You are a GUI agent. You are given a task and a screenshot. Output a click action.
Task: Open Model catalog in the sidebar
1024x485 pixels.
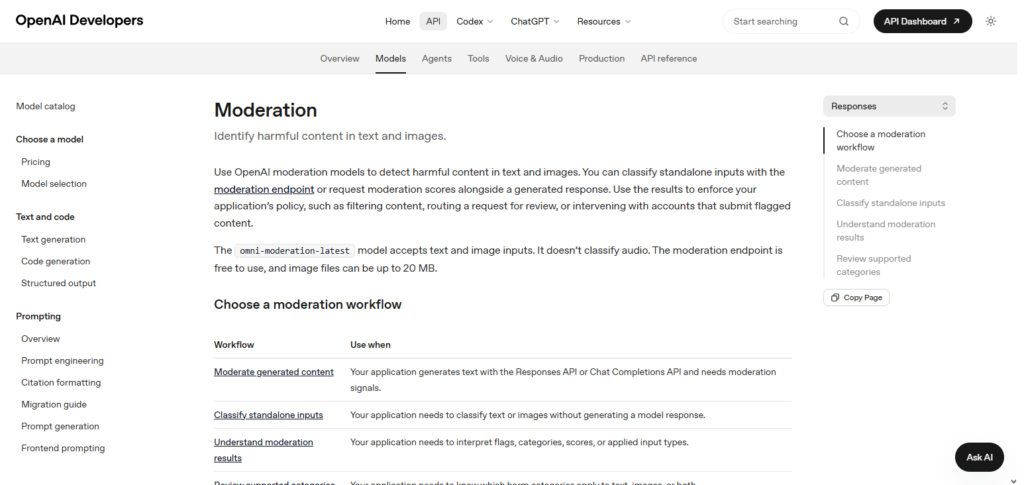[x=46, y=106]
